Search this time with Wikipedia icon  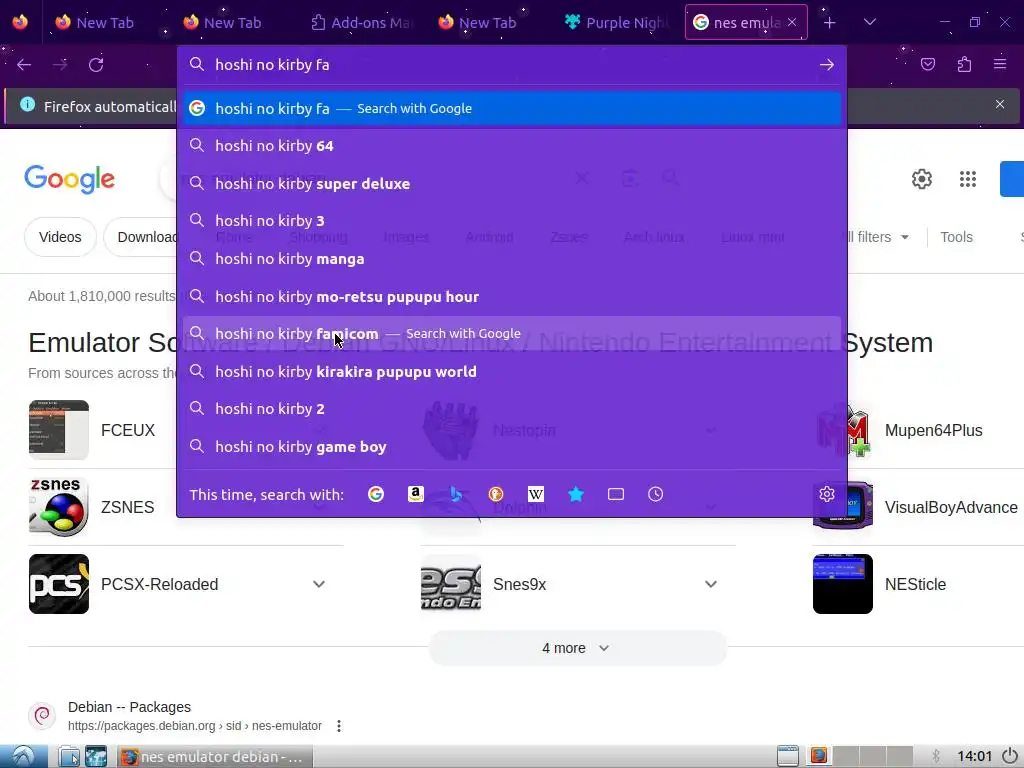[x=536, y=494]
